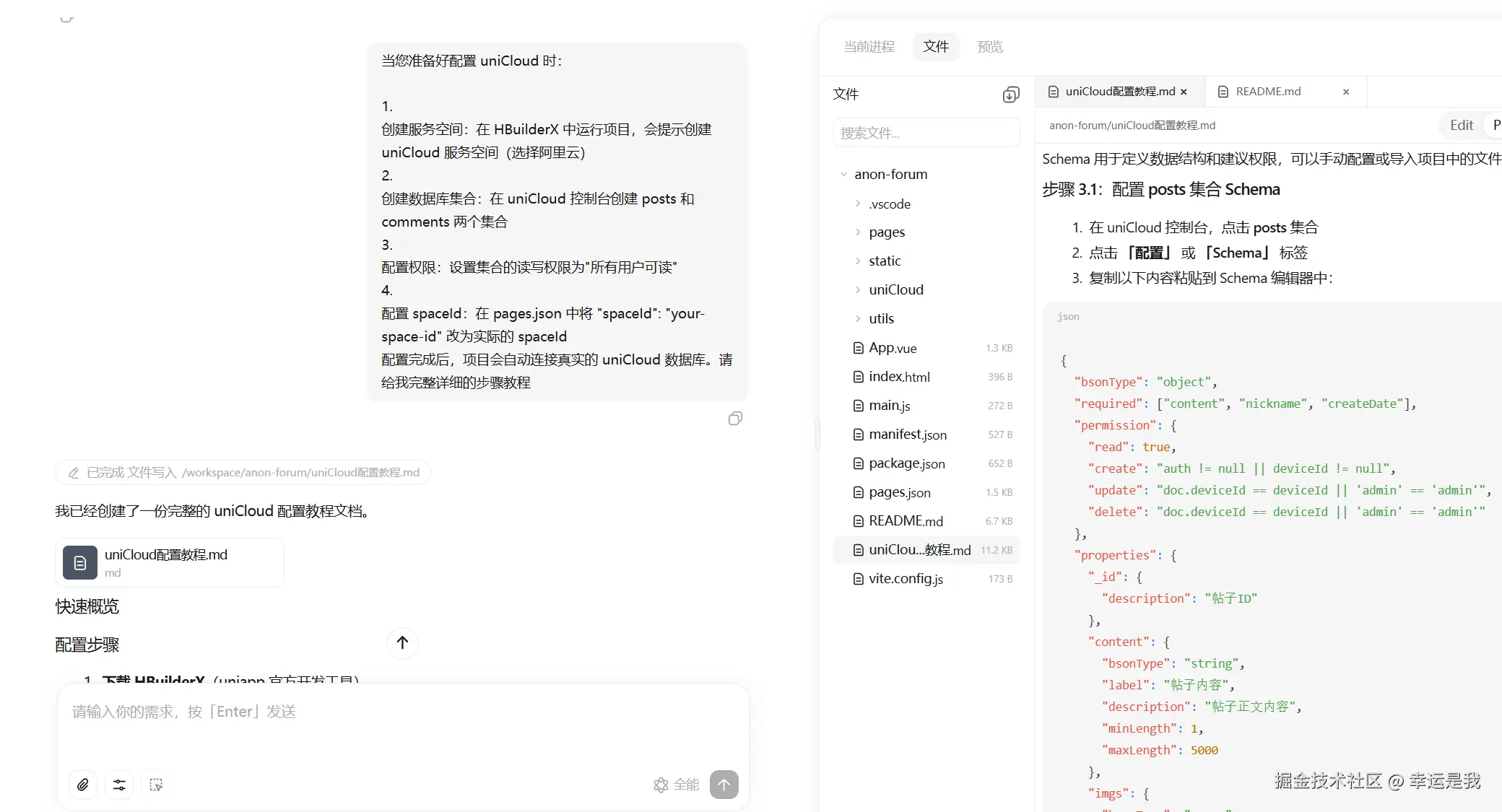This screenshot has height=812, width=1502.
Task: Open uniCloud配置教程.md file card in chat
Action: [170, 562]
